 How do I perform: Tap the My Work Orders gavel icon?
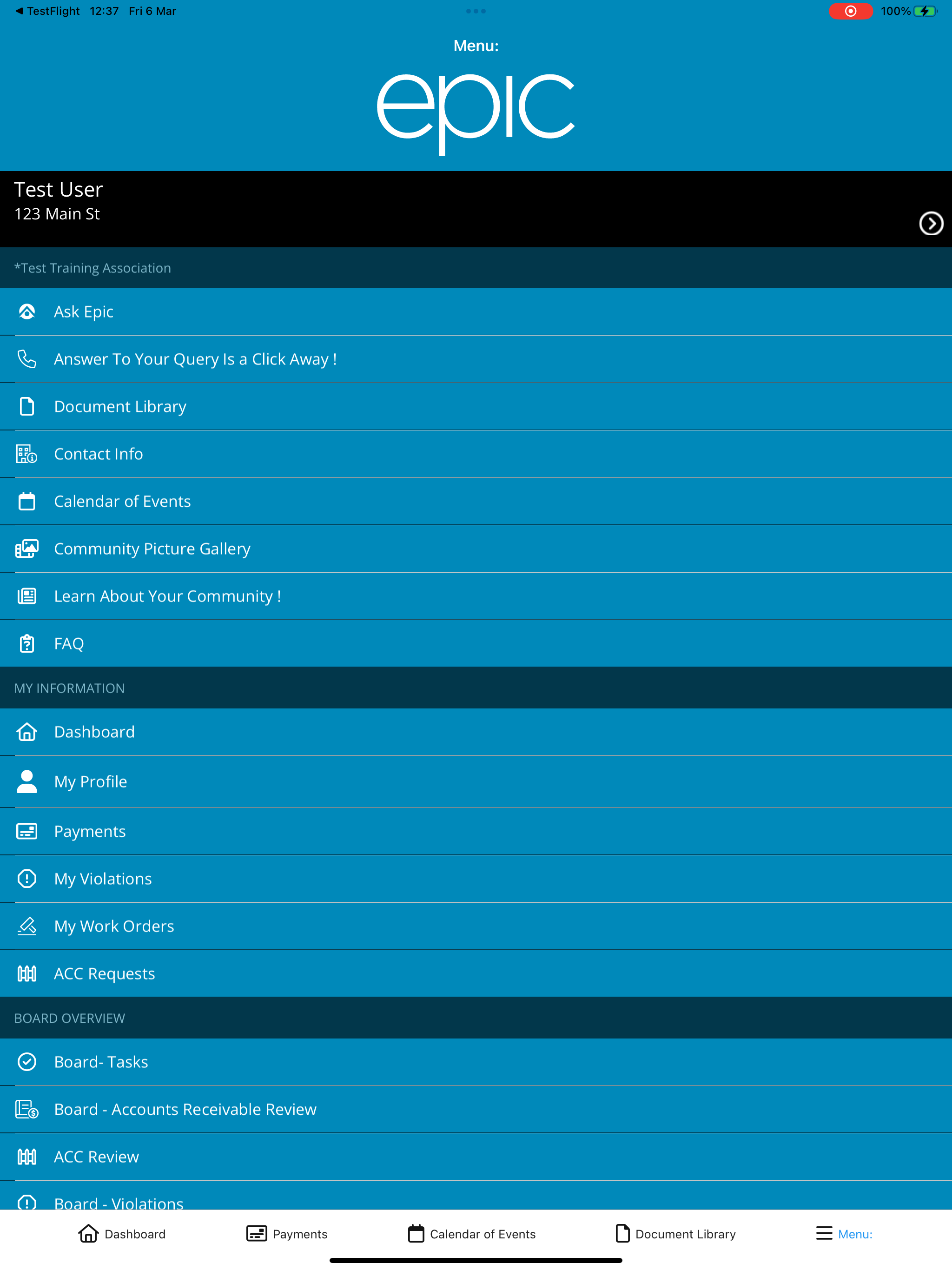click(27, 926)
